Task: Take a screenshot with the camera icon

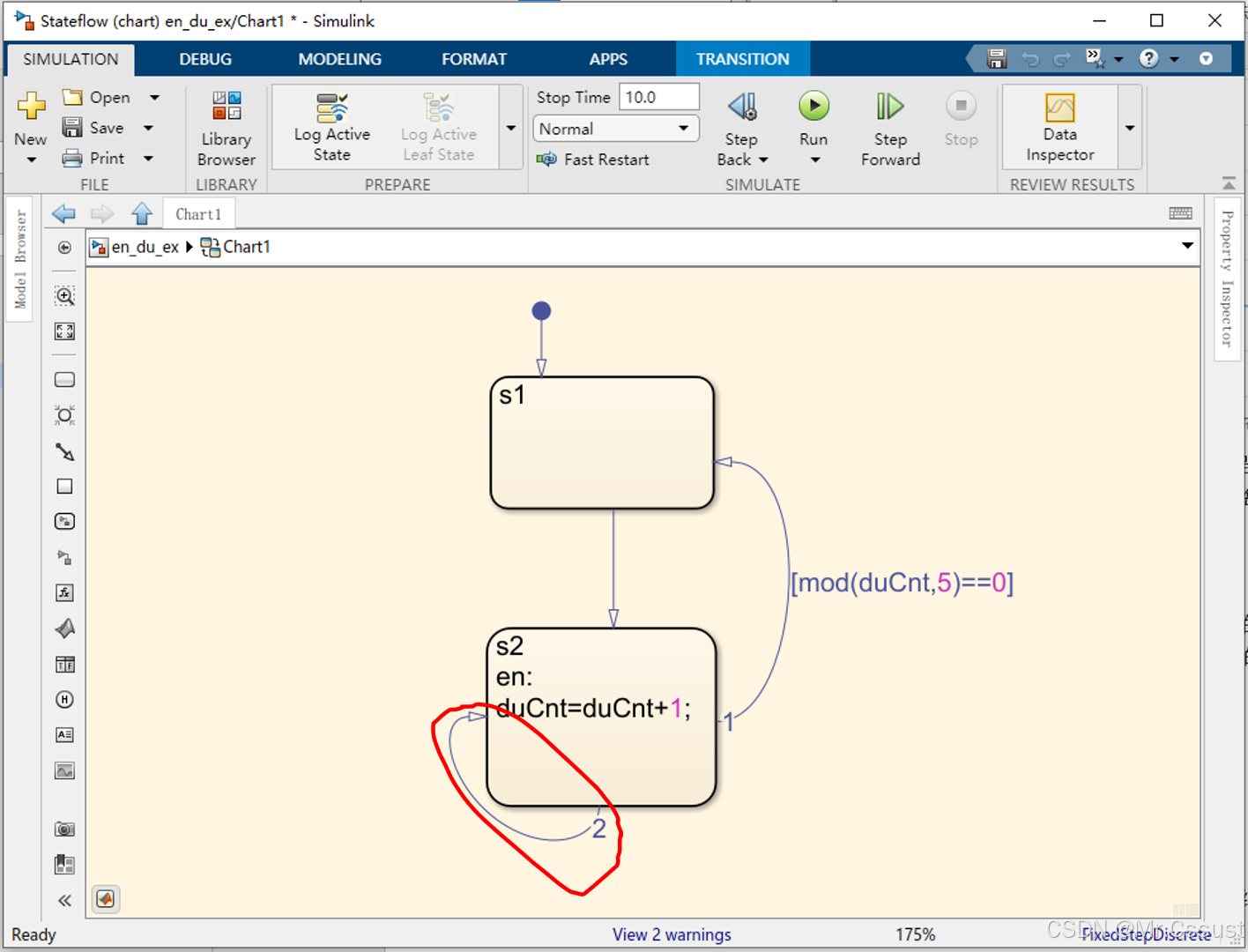Action: (x=64, y=829)
